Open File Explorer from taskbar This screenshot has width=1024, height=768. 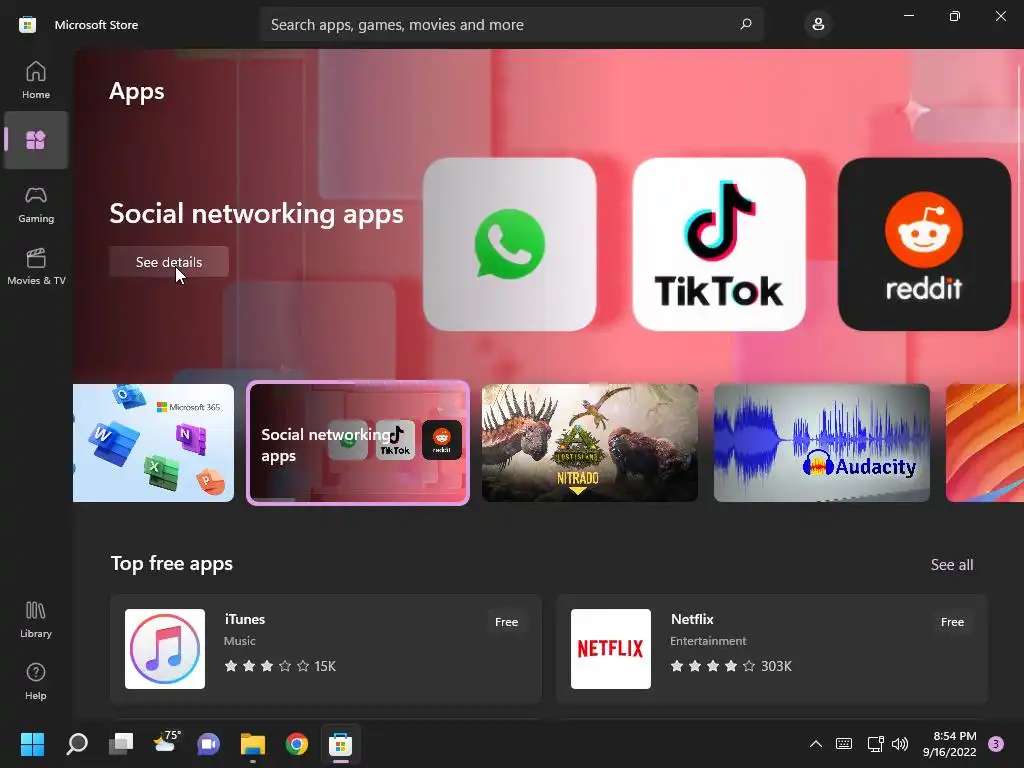click(253, 744)
